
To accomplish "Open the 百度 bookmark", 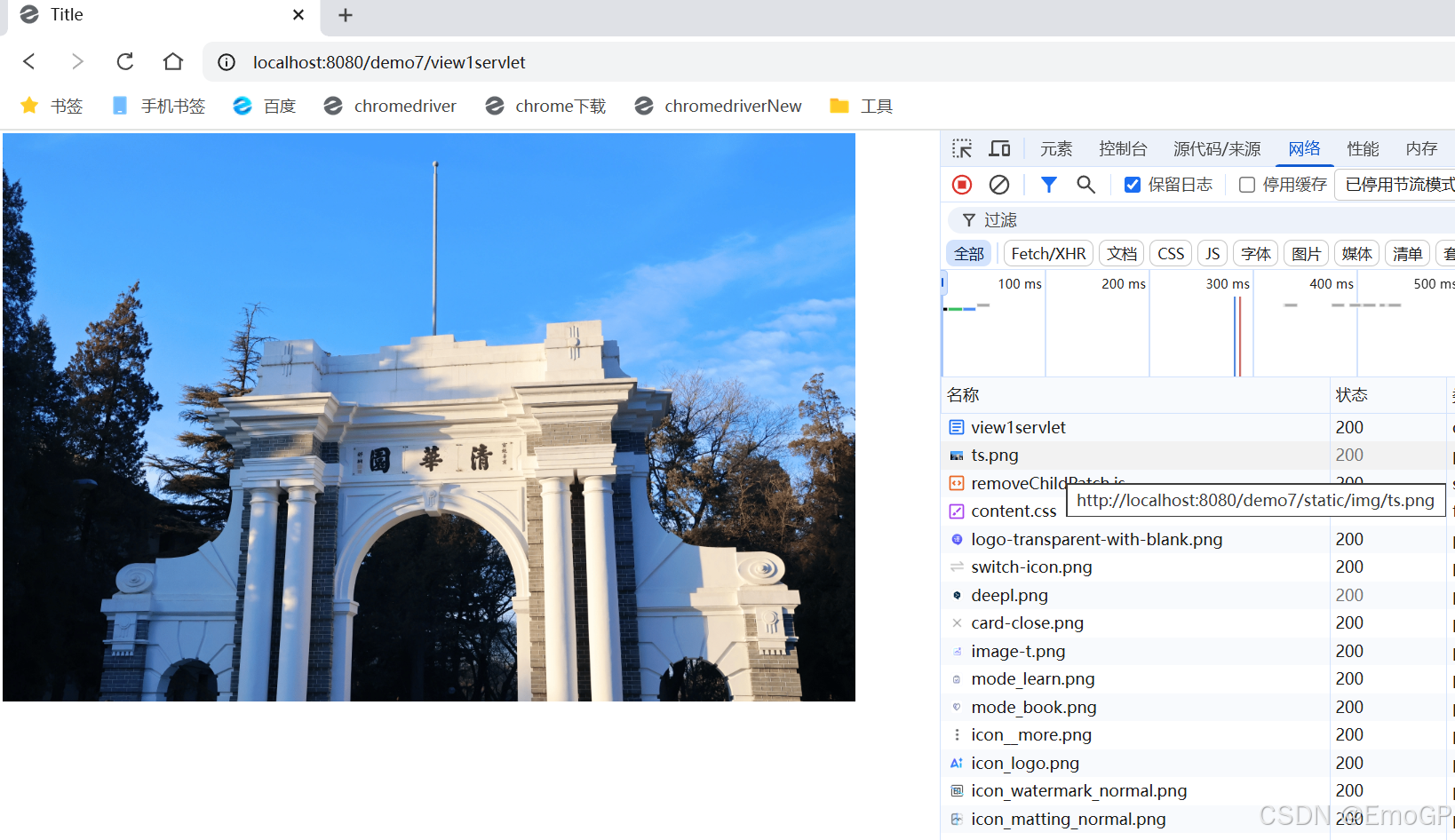I will point(264,106).
